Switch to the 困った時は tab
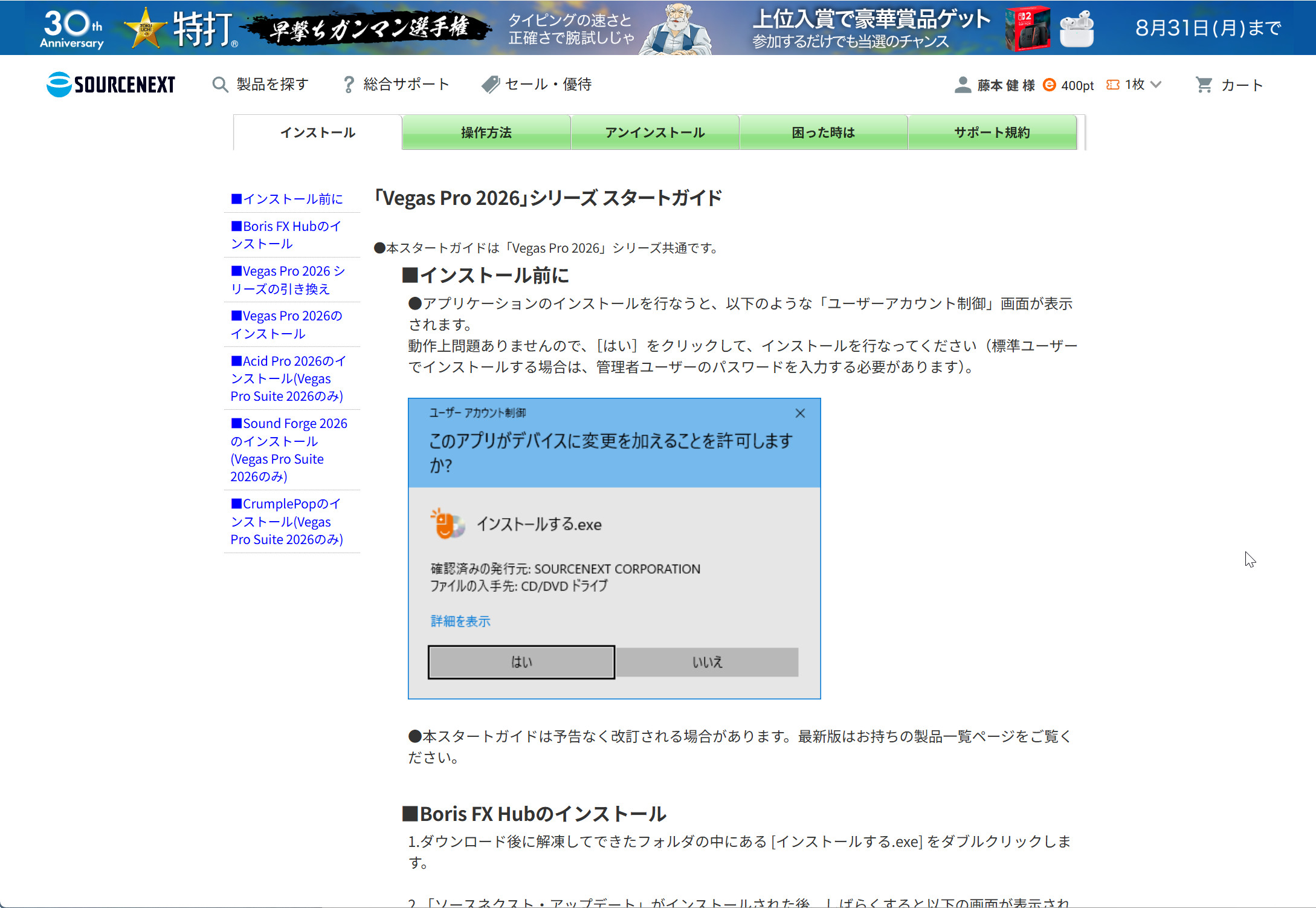This screenshot has height=908, width=1316. click(824, 132)
